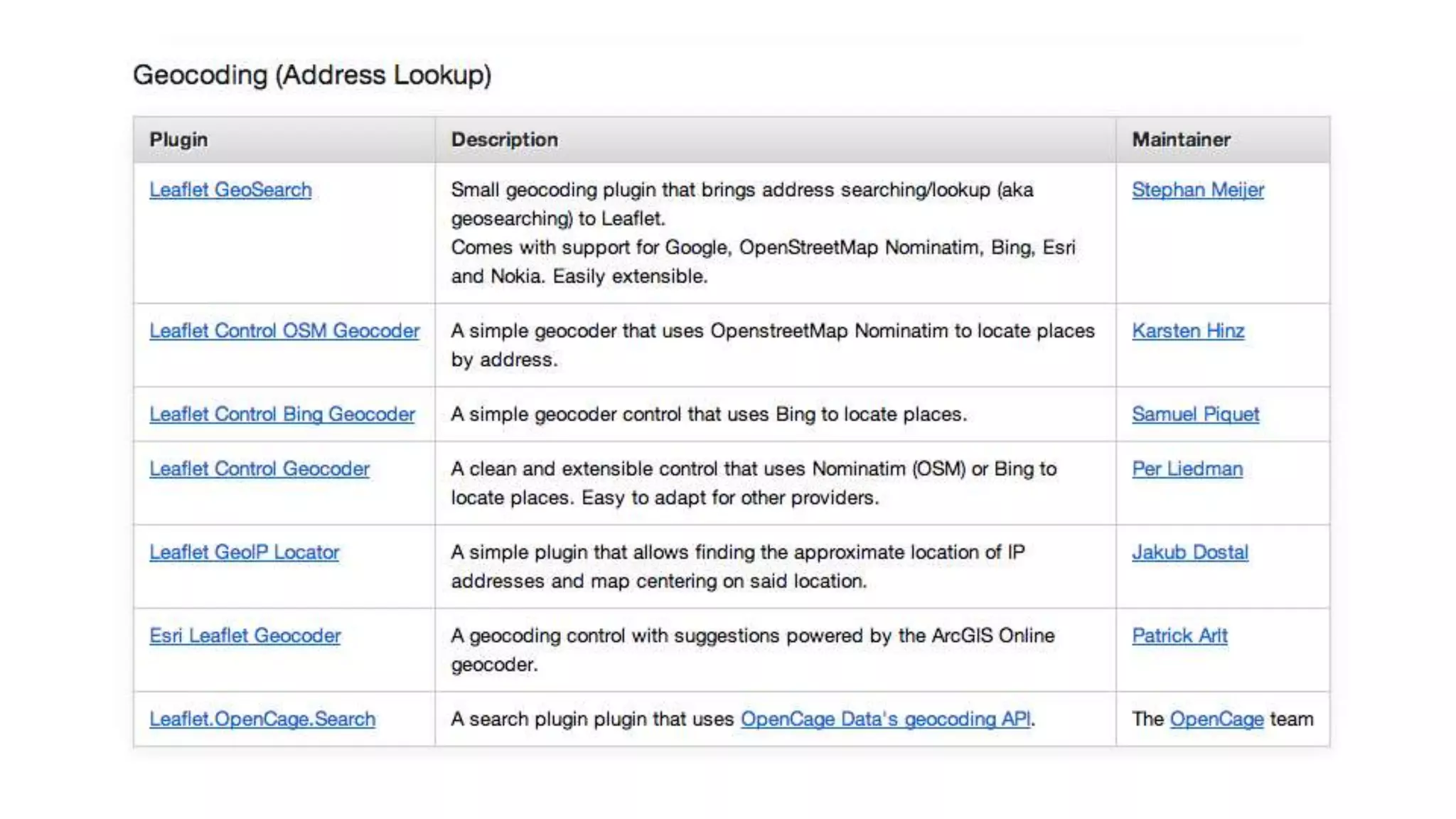Open the Leaflet GeoIP Locator link
The image size is (1456, 819).
[x=244, y=552]
